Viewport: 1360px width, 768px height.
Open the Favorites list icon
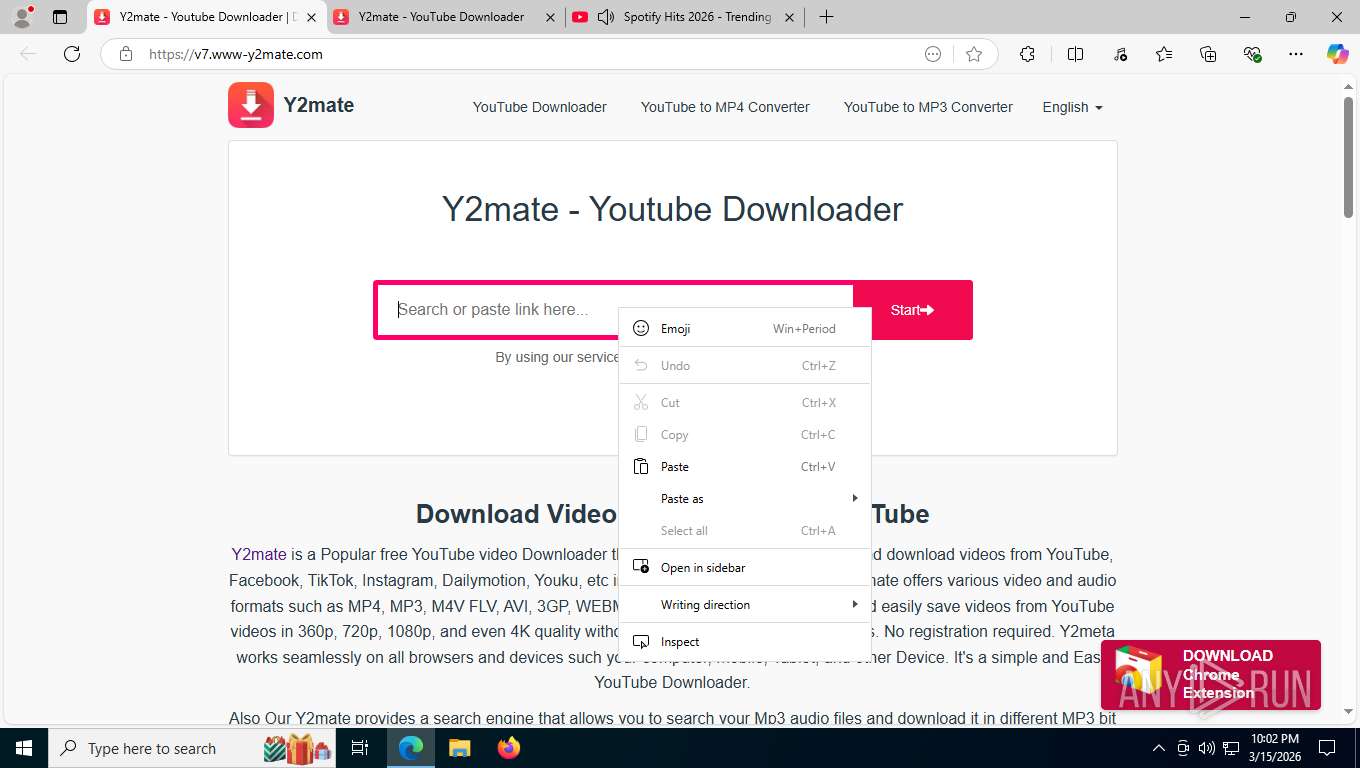pyautogui.click(x=1164, y=54)
